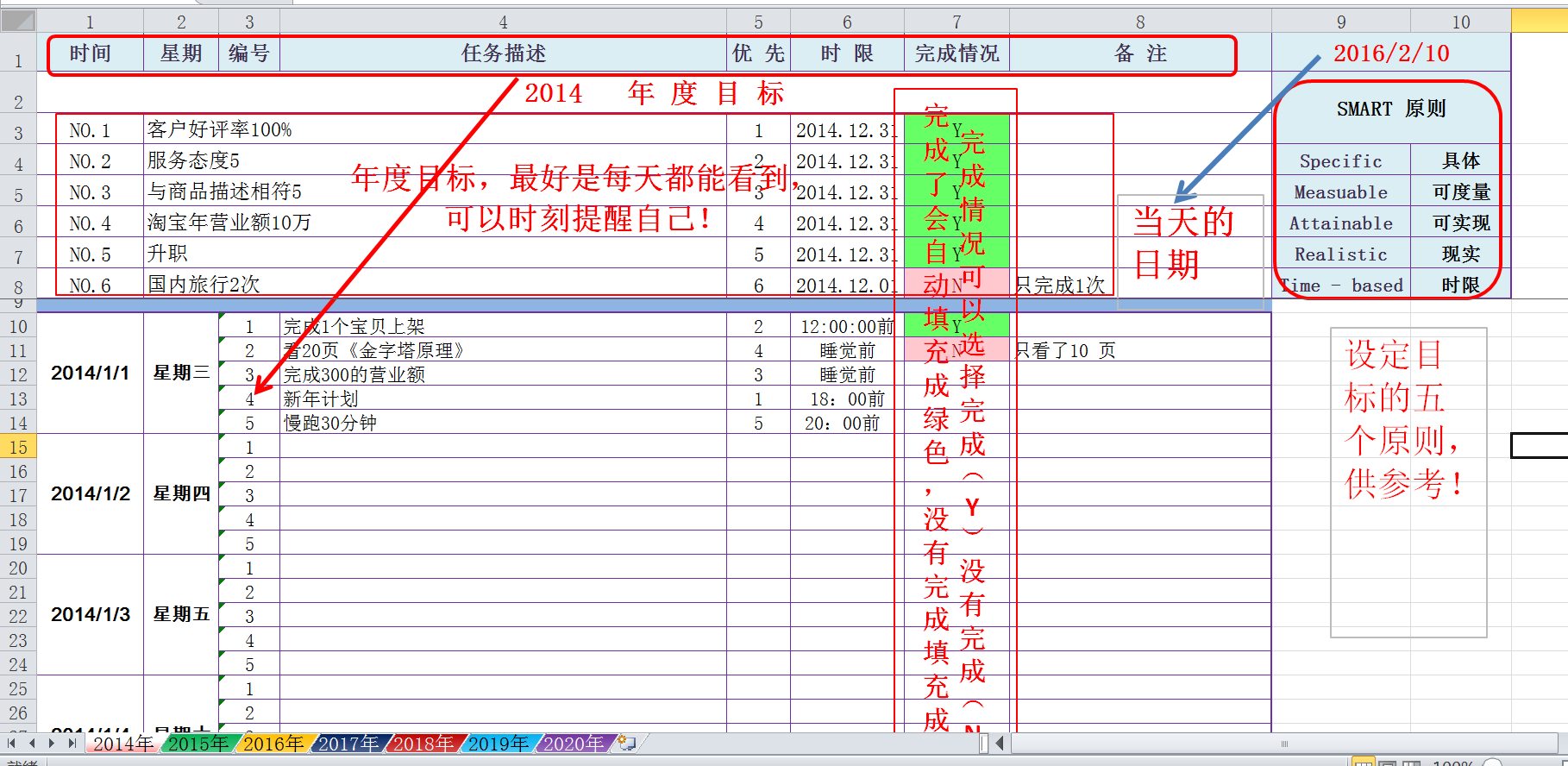
Task: Switch to the 2015年 sheet tab
Action: pos(198,744)
